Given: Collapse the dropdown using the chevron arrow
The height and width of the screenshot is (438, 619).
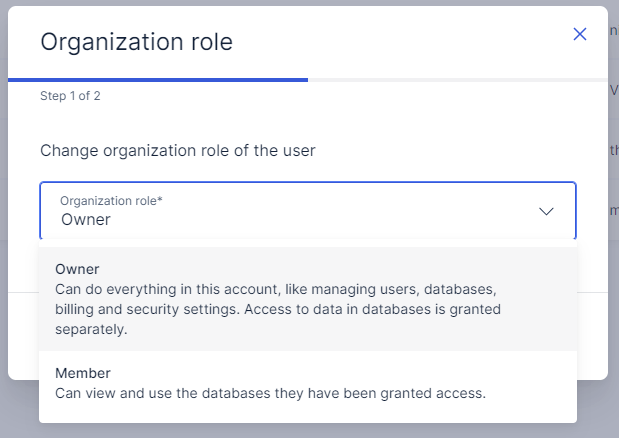Looking at the screenshot, I should [x=546, y=211].
